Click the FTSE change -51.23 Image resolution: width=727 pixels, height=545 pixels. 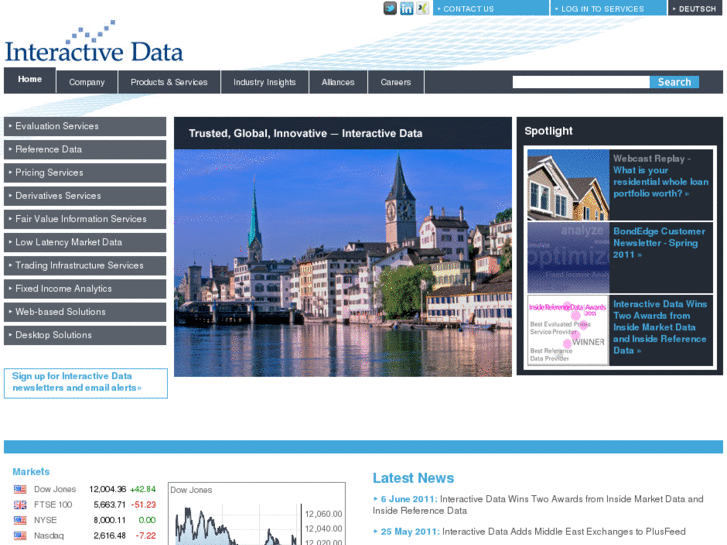pos(143,505)
